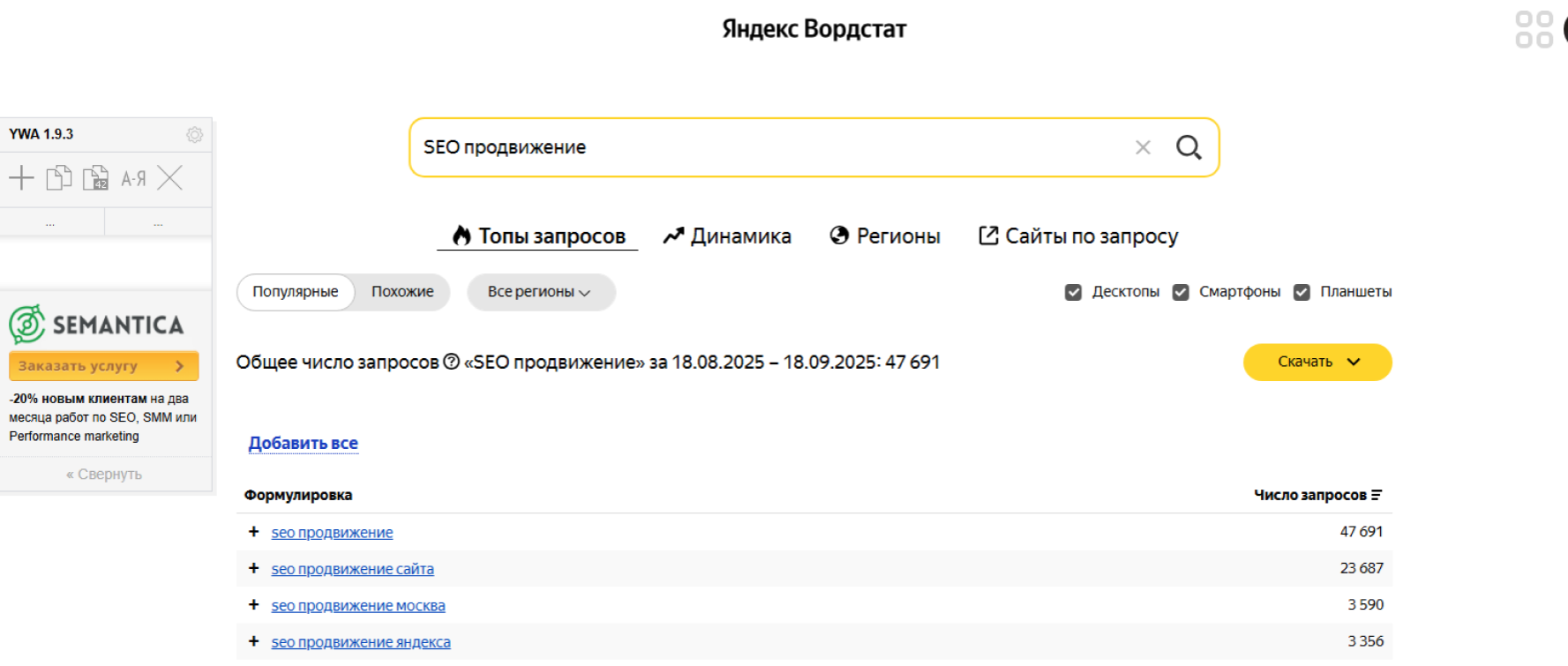This screenshot has width=1568, height=666.
Task: Add 'seo продвижение' with plus icon
Action: pos(254,531)
